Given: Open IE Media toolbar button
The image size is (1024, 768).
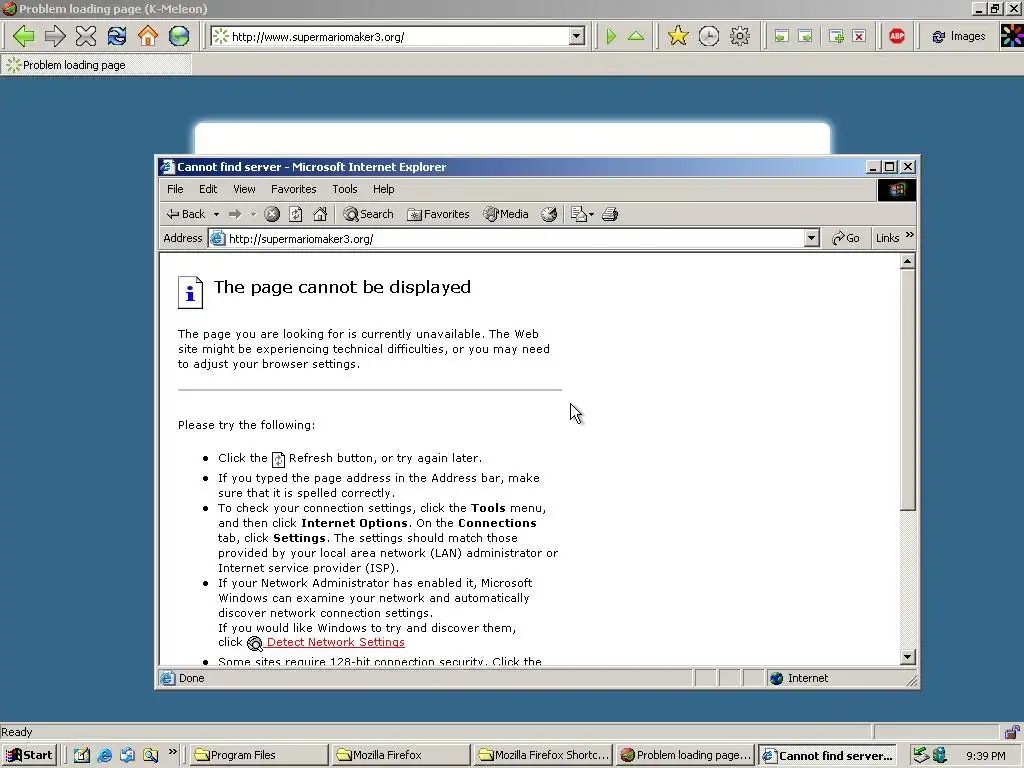Looking at the screenshot, I should pyautogui.click(x=505, y=214).
